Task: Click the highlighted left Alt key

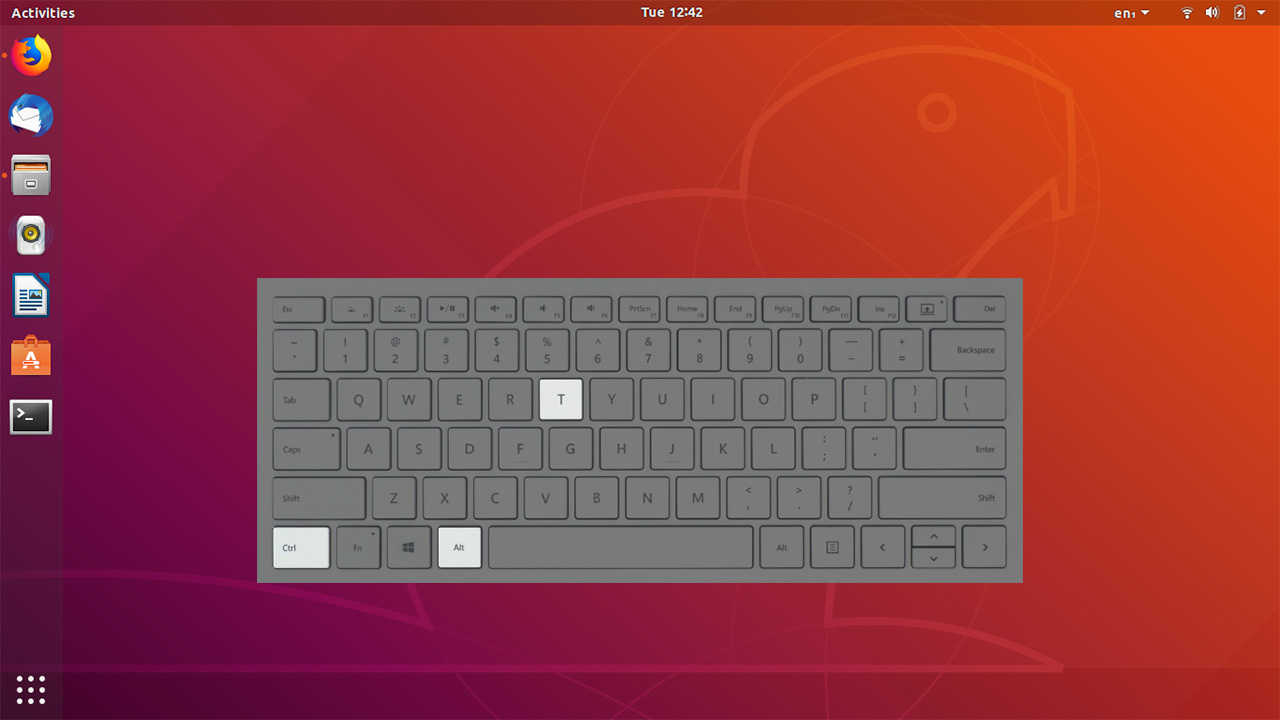Action: coord(459,548)
